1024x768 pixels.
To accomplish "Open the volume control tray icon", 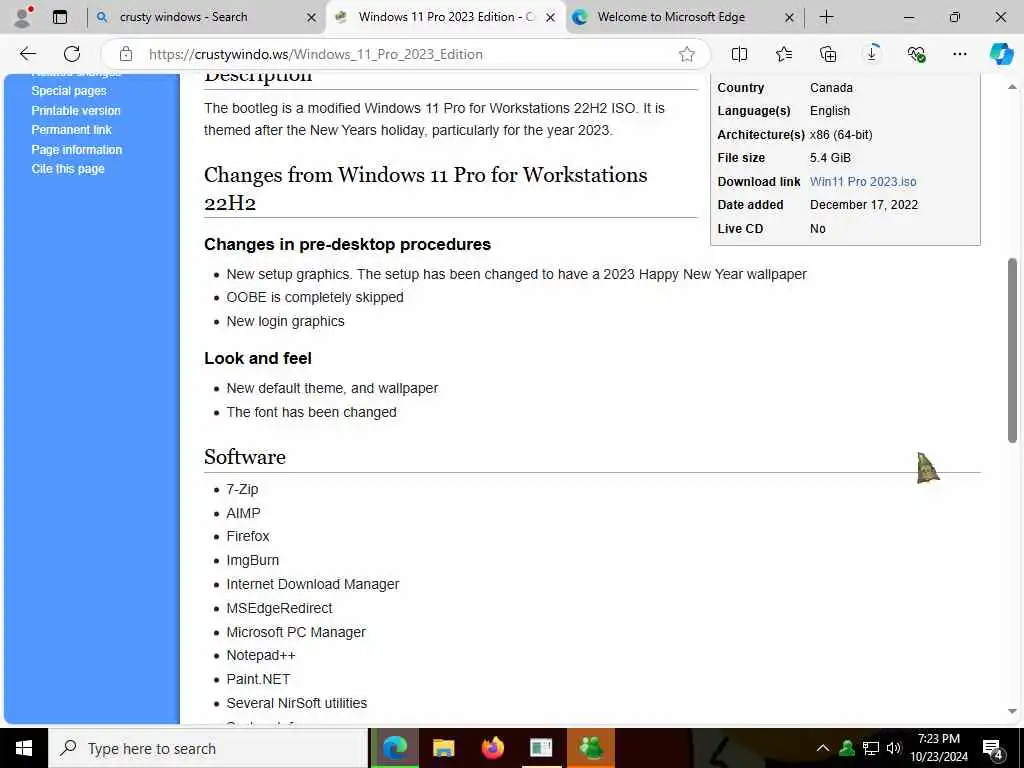I will coord(894,748).
